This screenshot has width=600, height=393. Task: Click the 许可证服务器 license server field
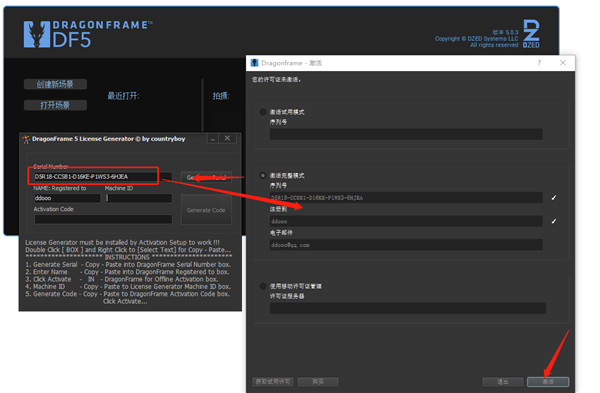[408, 308]
